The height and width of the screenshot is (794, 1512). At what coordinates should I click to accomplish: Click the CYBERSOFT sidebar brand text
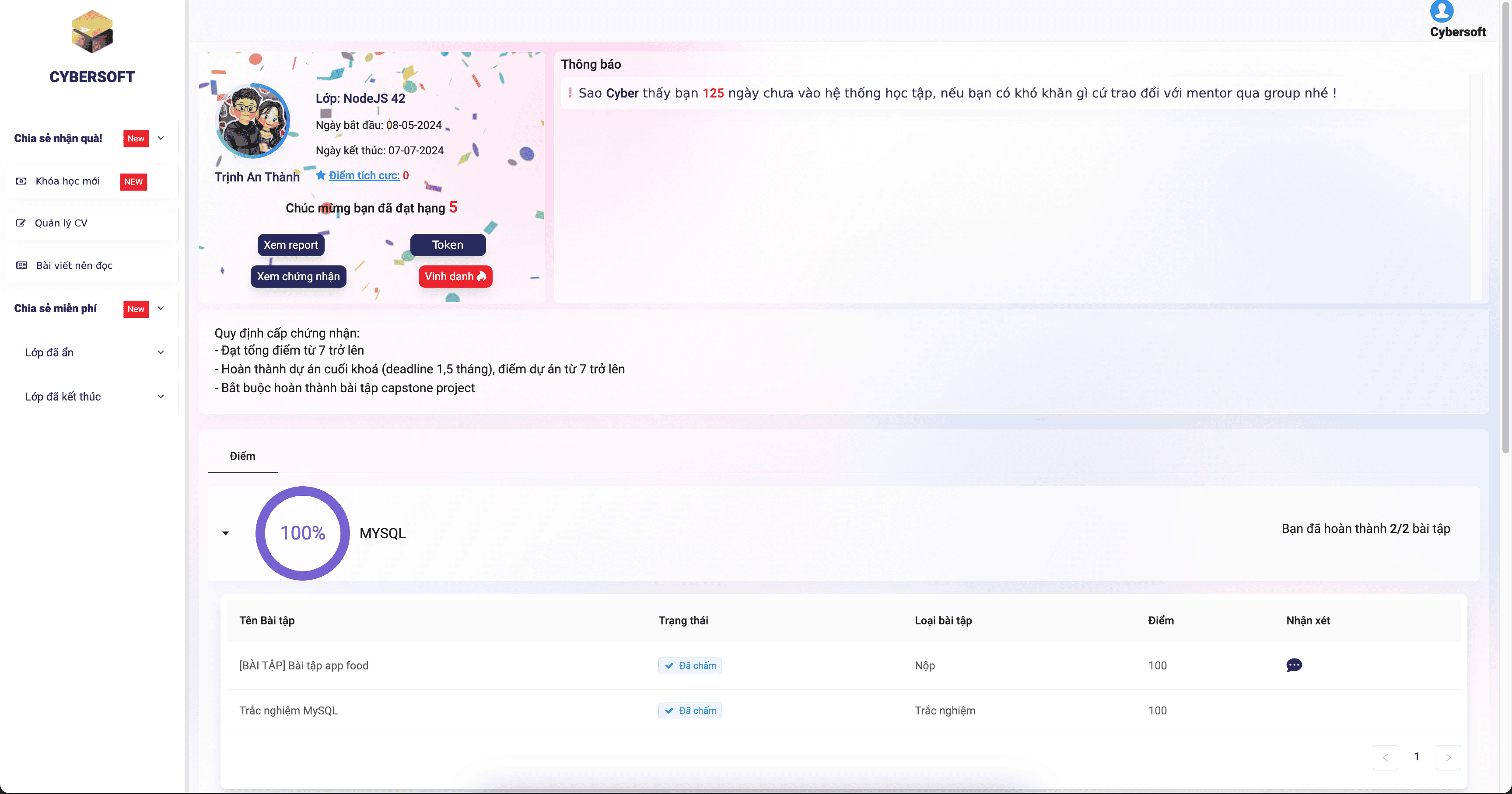[92, 77]
